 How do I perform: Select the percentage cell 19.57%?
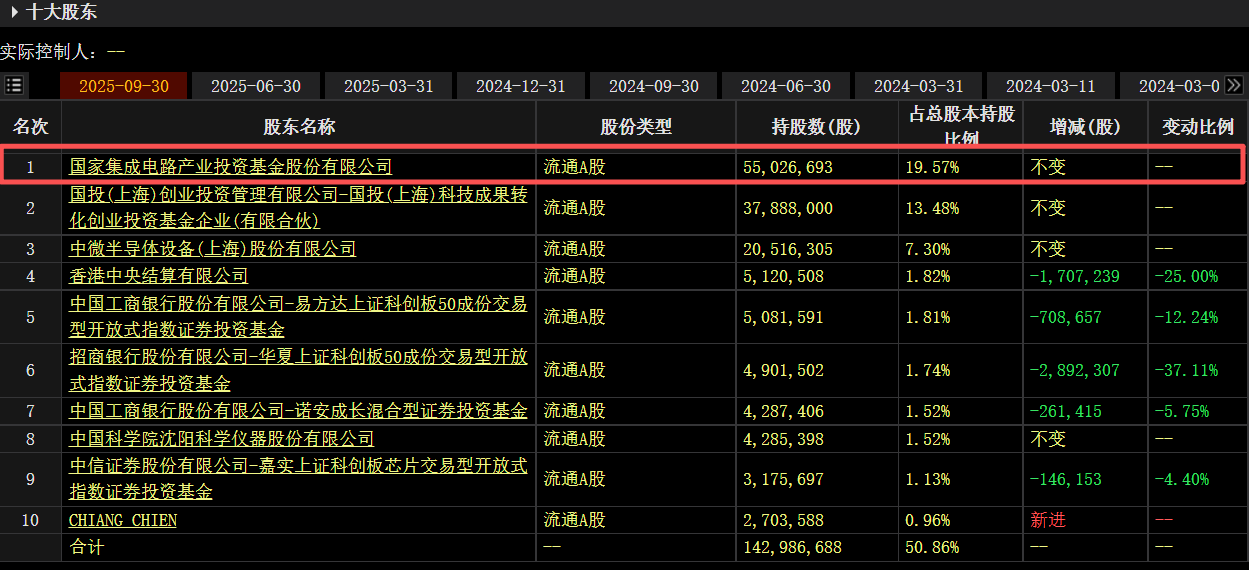[x=932, y=167]
